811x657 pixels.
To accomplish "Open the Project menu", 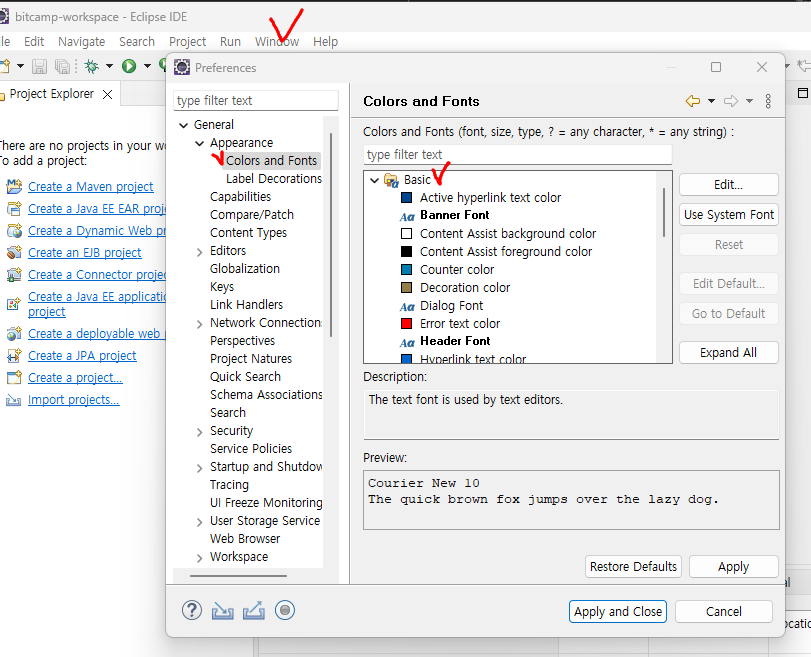I will [187, 41].
